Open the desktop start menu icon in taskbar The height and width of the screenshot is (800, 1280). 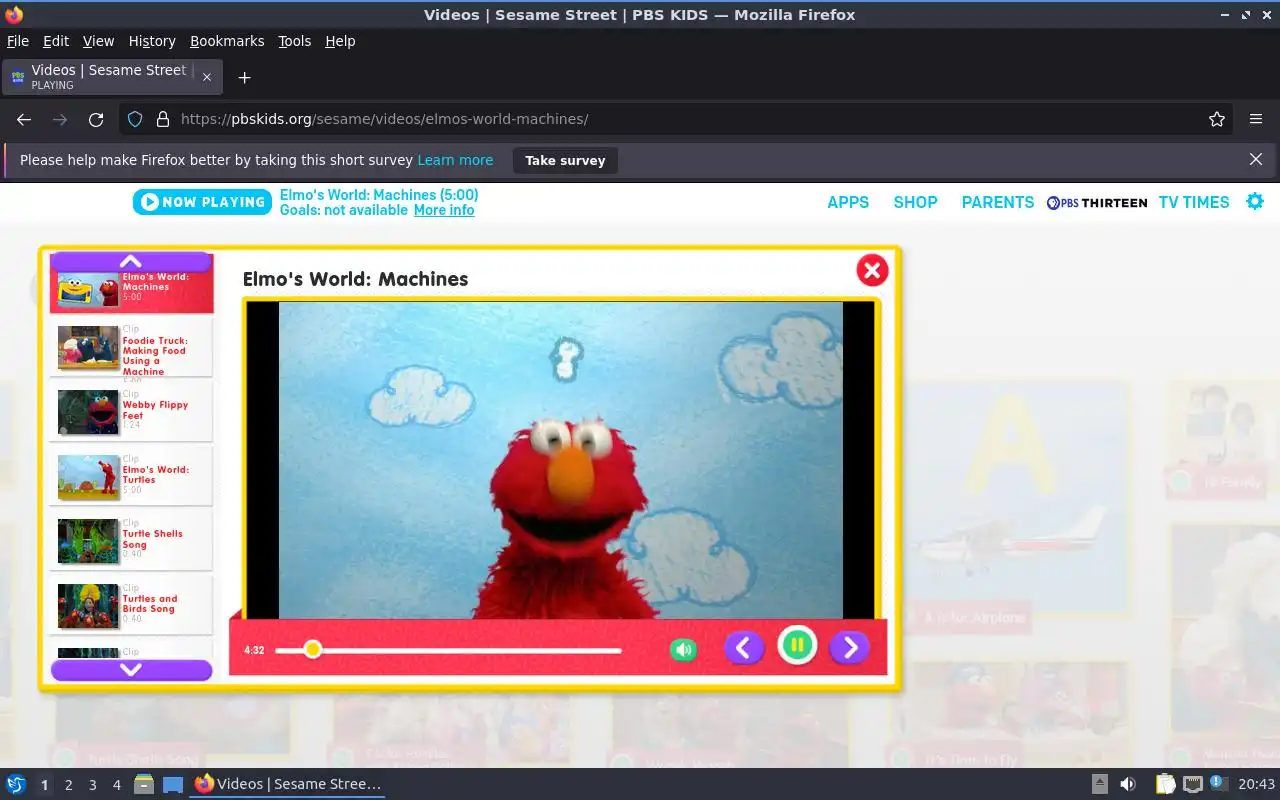click(16, 784)
